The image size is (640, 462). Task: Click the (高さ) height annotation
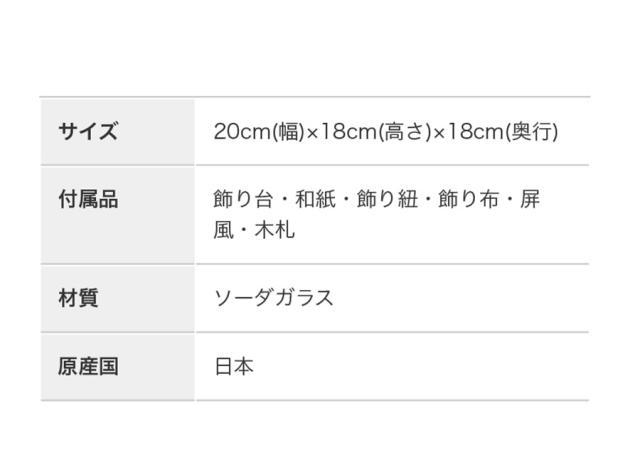click(x=403, y=131)
